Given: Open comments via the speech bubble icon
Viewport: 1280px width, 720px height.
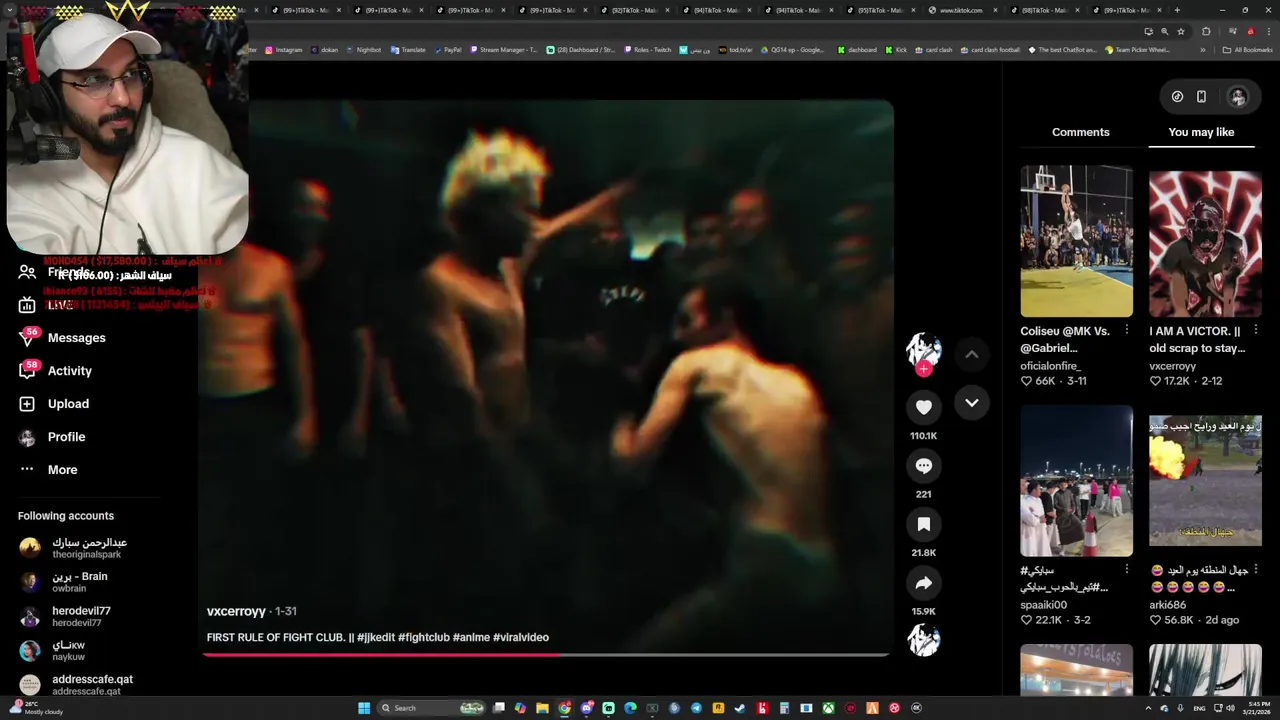Looking at the screenshot, I should (x=923, y=466).
